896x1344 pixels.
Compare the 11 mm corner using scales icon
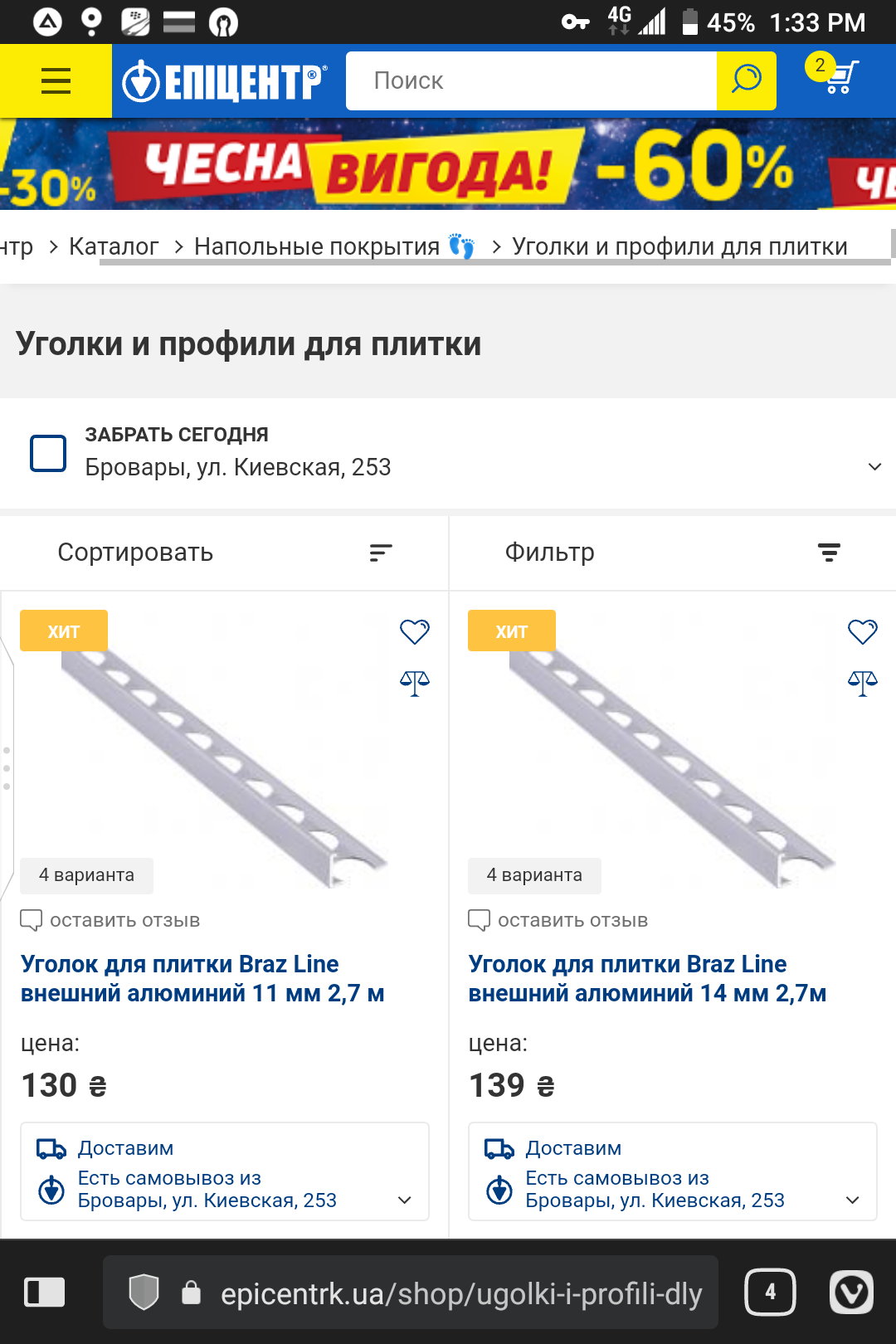pyautogui.click(x=415, y=684)
